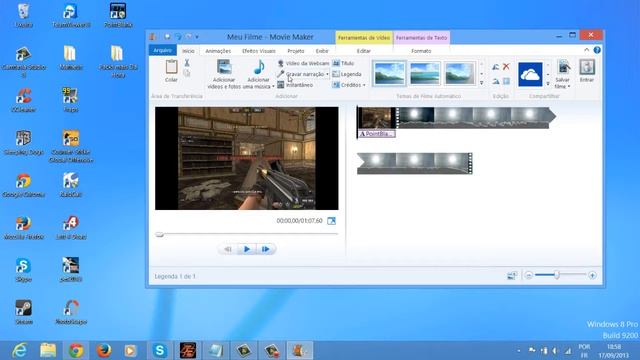The width and height of the screenshot is (640, 360).
Task: Select the second AutoMovie theme thumbnail
Action: (x=424, y=73)
